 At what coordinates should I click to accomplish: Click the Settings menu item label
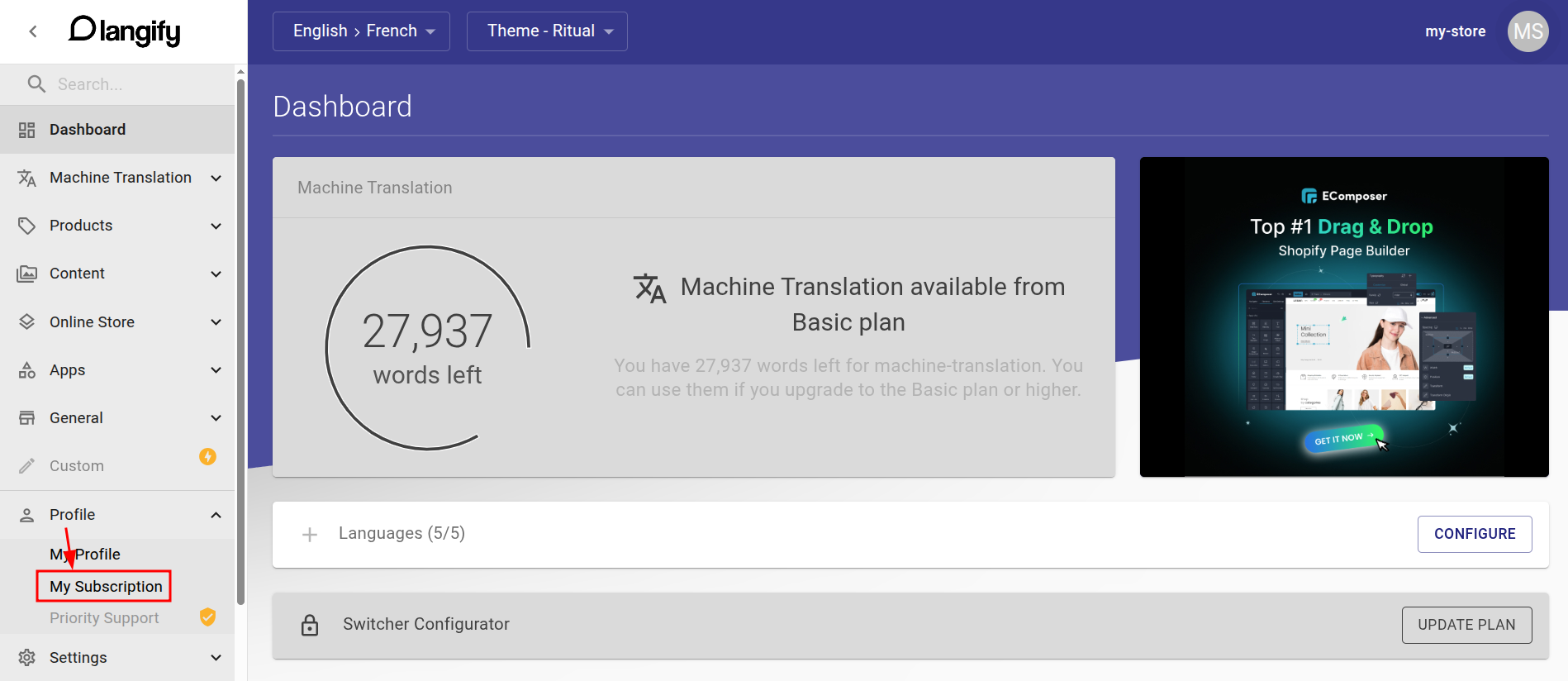78,657
